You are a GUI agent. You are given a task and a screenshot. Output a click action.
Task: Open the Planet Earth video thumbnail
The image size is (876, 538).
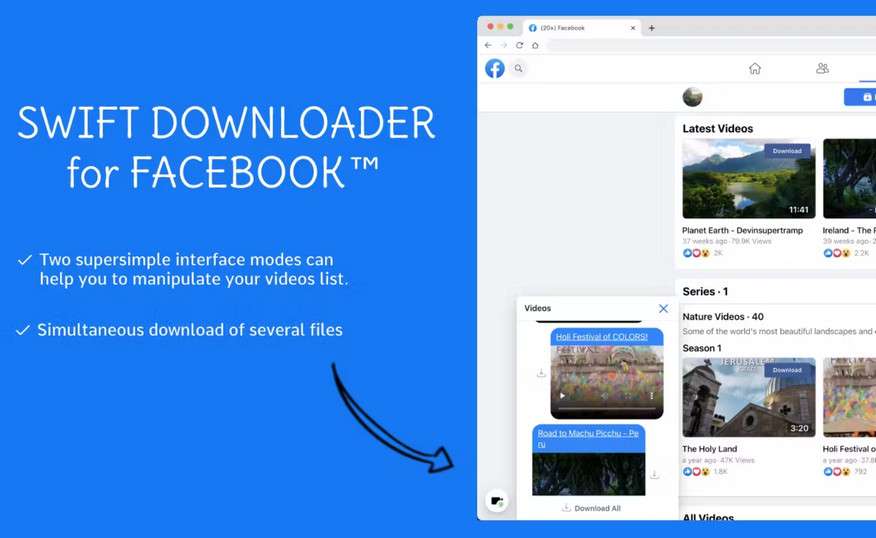(x=749, y=179)
